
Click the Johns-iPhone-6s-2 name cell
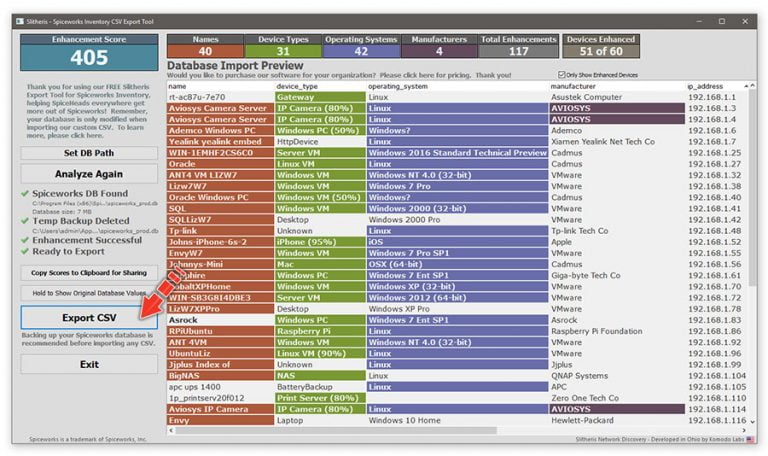tap(220, 242)
